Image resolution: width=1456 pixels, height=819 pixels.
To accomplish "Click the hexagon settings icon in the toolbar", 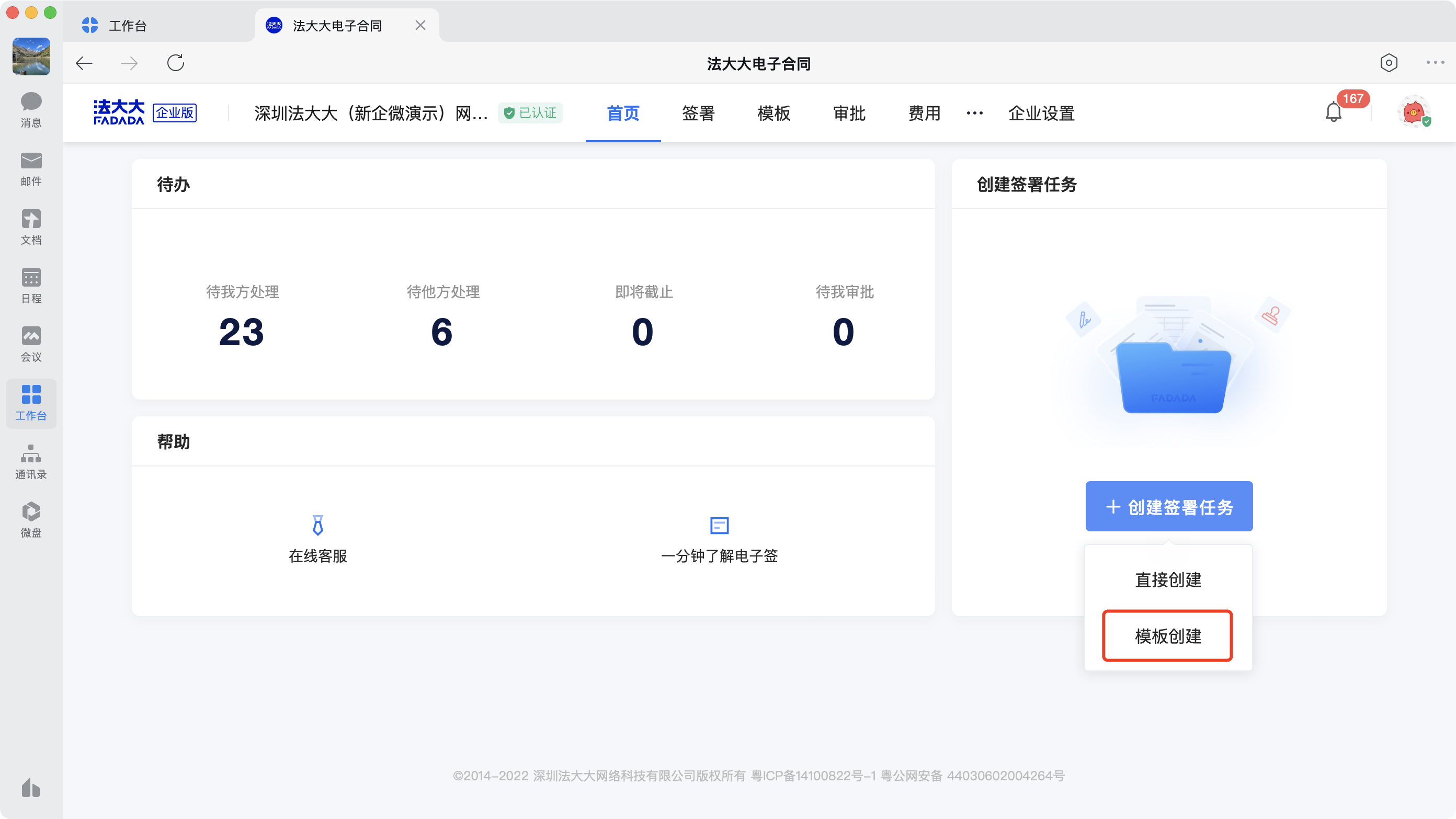I will pos(1389,63).
